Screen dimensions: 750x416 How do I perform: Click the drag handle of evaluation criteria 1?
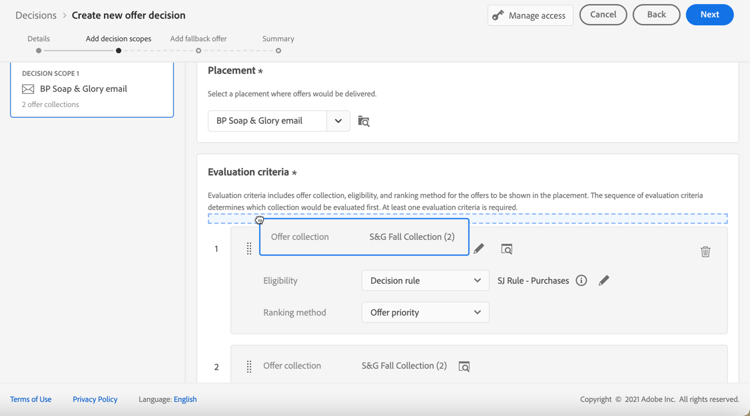point(249,249)
